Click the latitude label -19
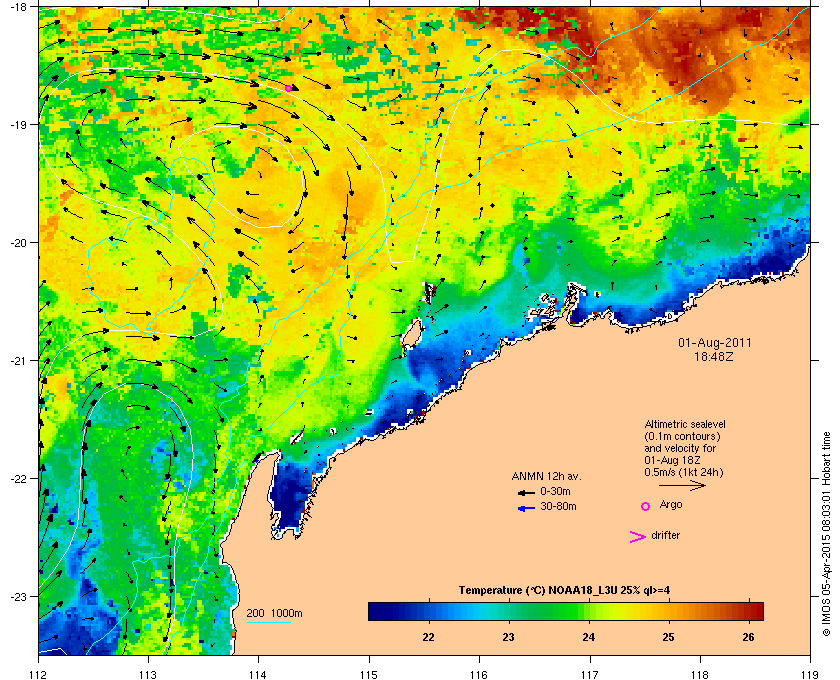Viewport: 840px width, 680px height. point(18,125)
